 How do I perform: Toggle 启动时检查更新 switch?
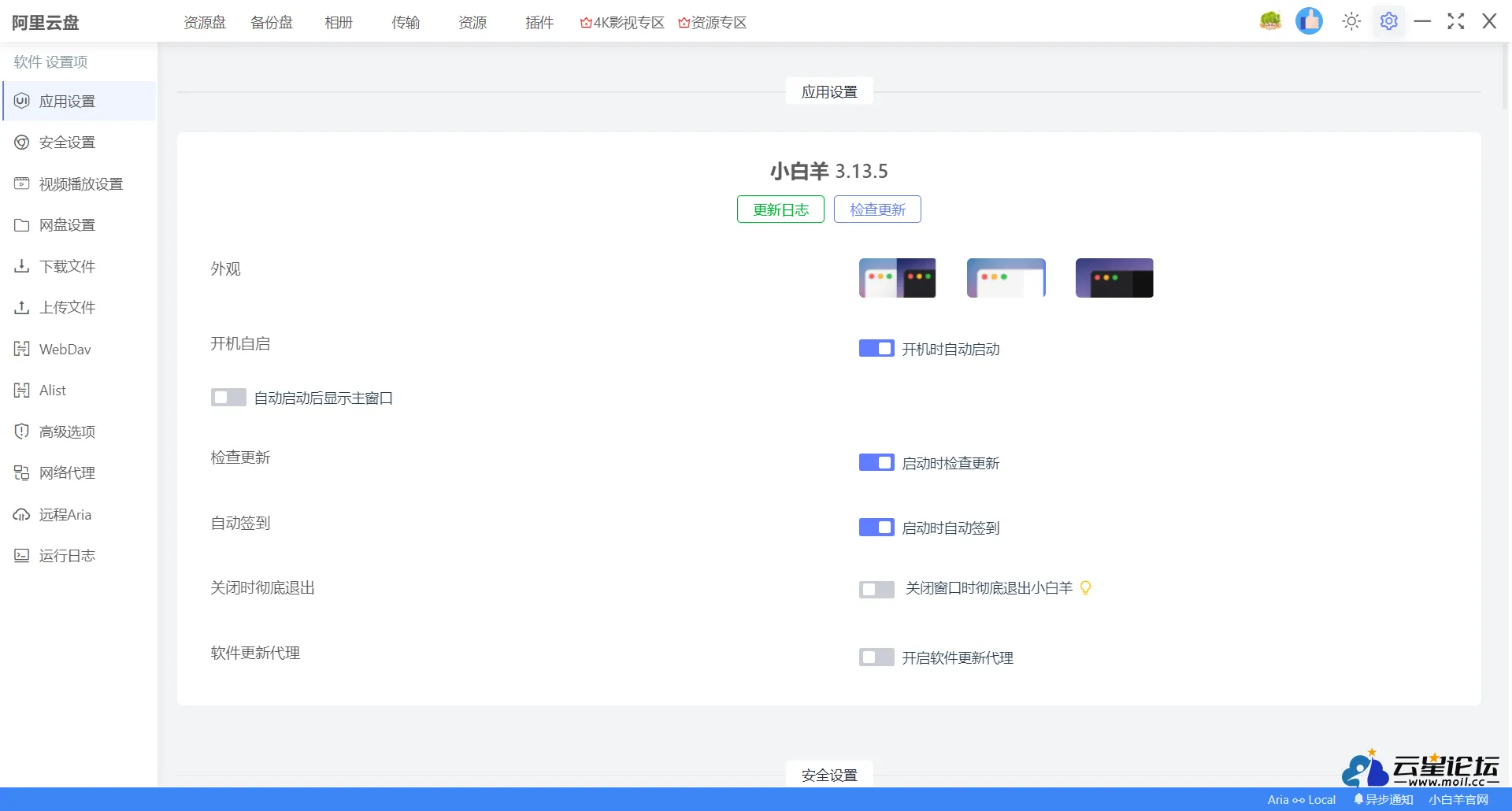[x=876, y=462]
